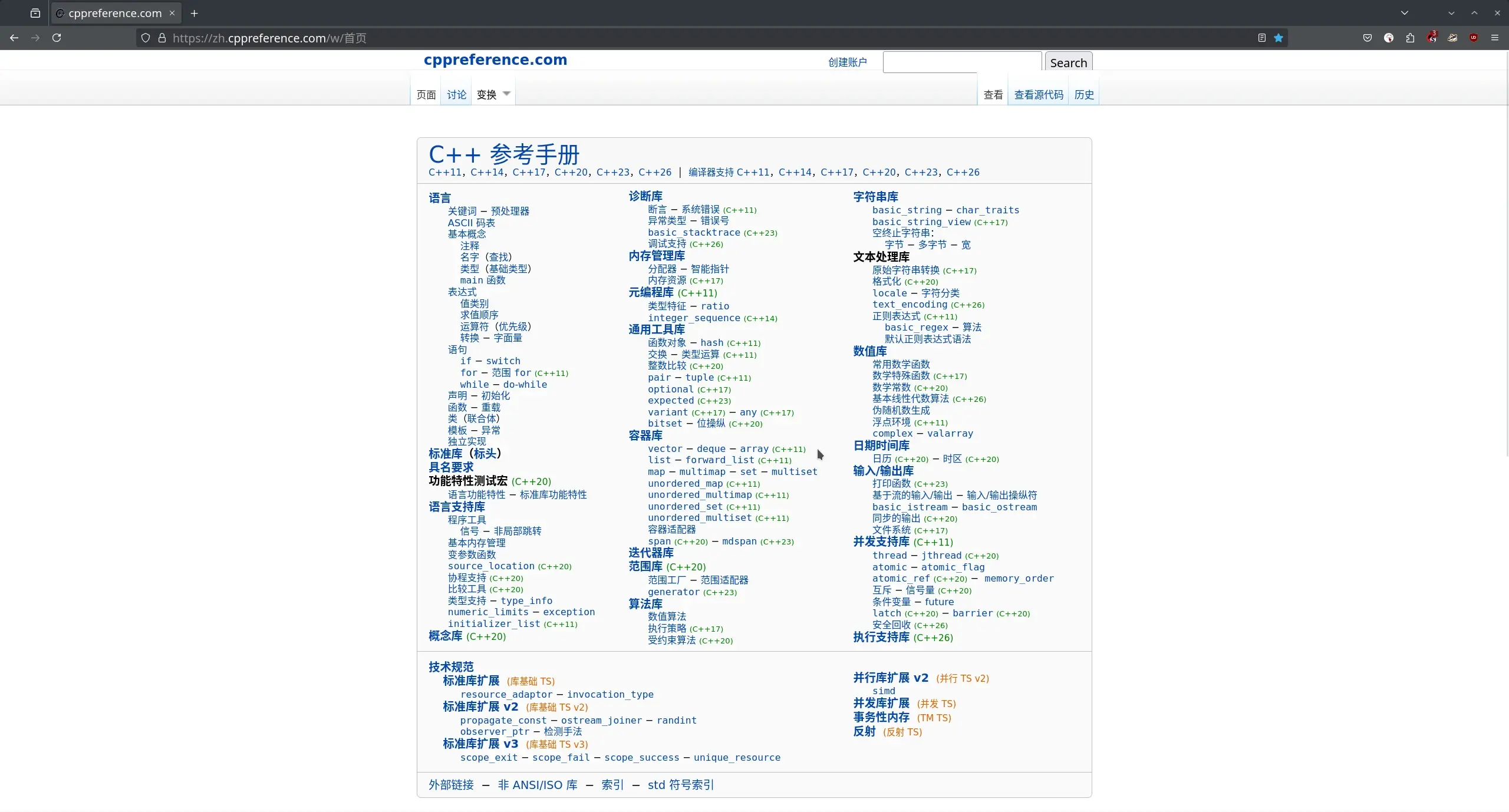Open the 内存管理库 link
This screenshot has width=1509, height=812.
coord(657,256)
